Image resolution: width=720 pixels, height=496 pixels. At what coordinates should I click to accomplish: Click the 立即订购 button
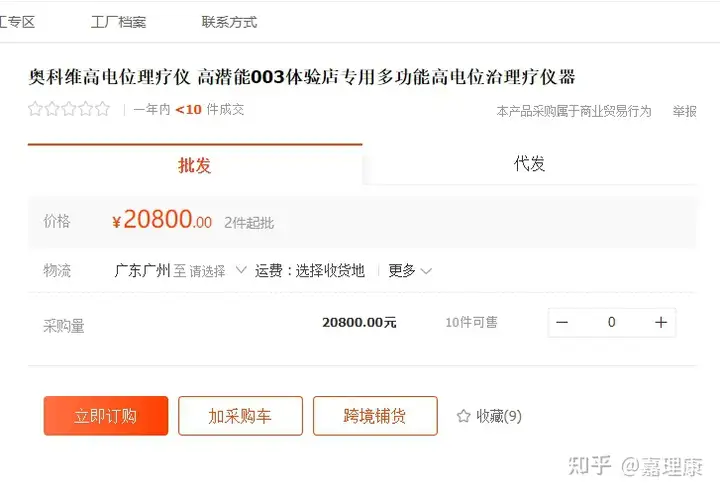(106, 416)
